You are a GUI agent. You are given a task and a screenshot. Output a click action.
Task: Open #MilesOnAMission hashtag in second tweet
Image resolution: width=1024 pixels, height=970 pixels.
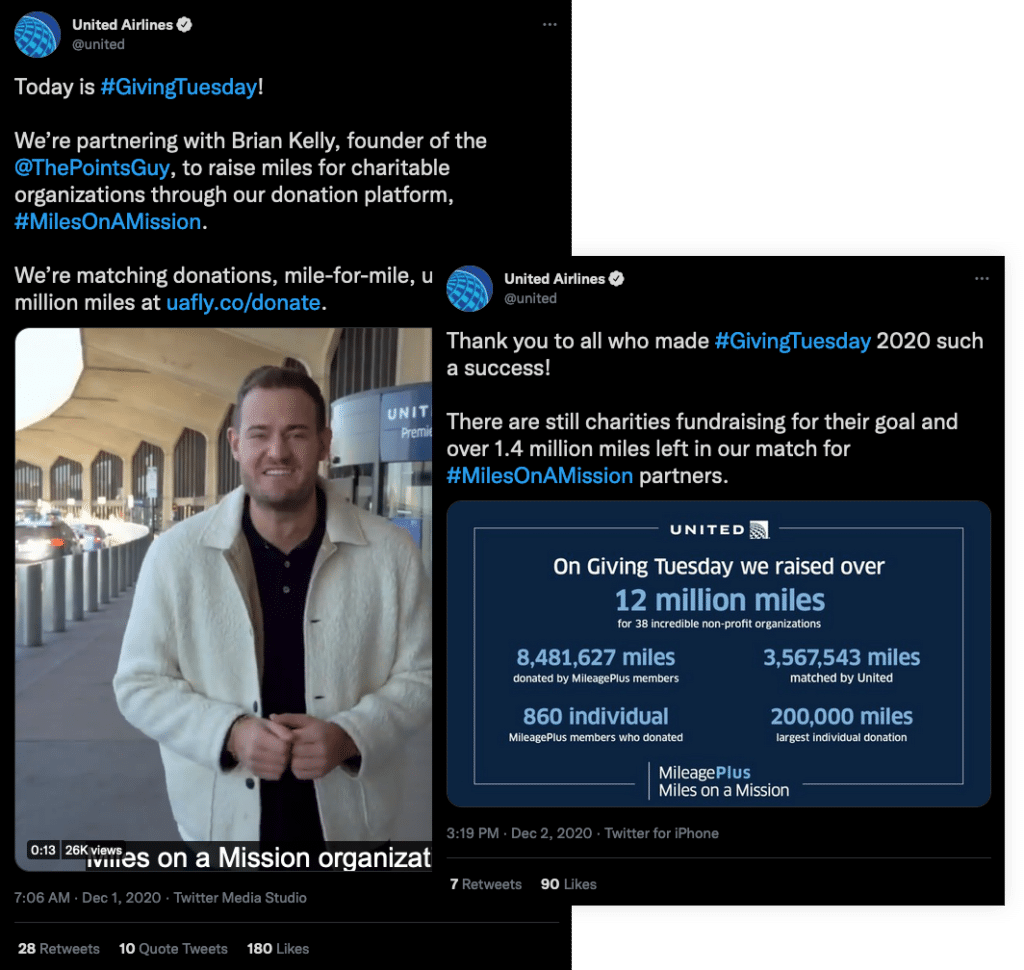tap(540, 476)
